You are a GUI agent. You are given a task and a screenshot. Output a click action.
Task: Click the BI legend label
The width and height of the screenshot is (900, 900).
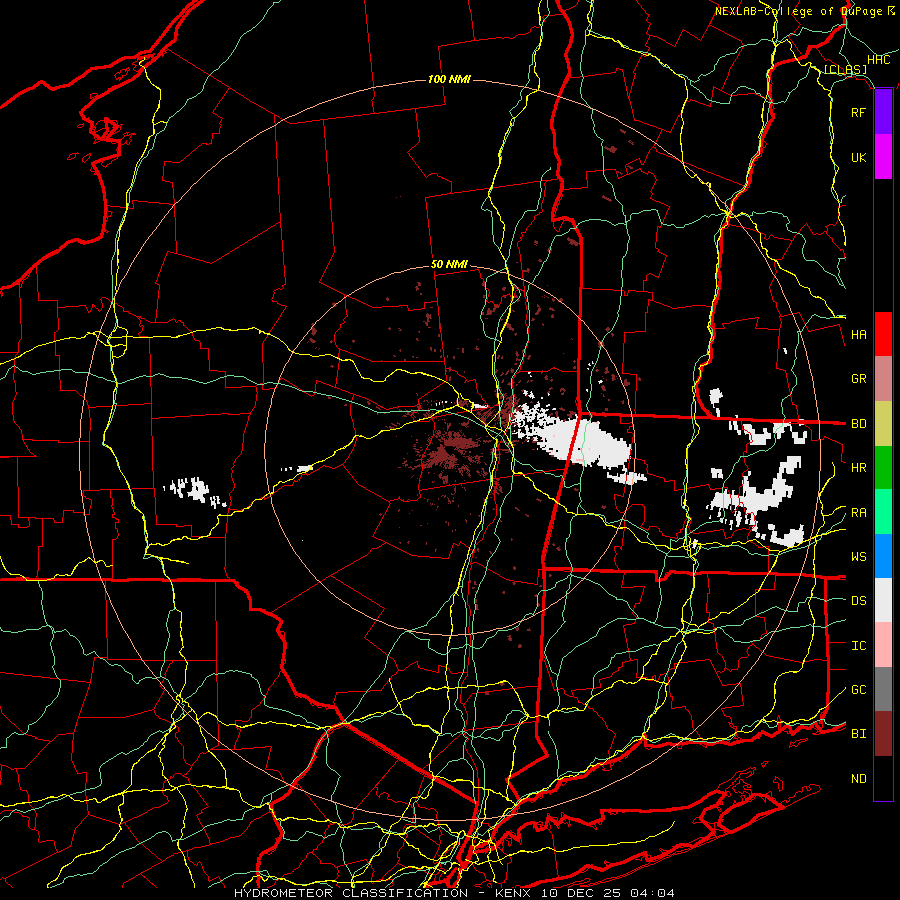(x=859, y=734)
